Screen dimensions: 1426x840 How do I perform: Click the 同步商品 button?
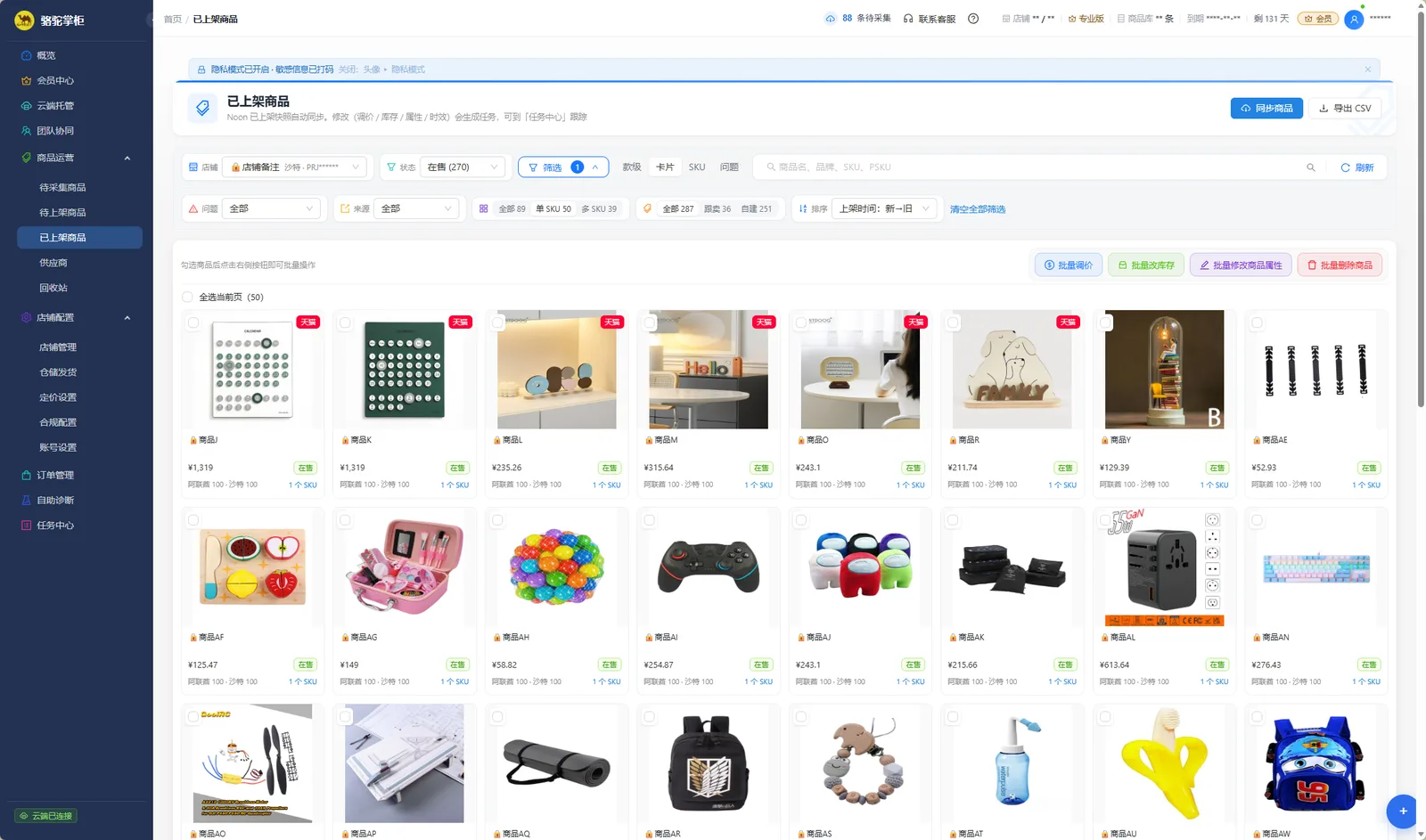pos(1266,108)
